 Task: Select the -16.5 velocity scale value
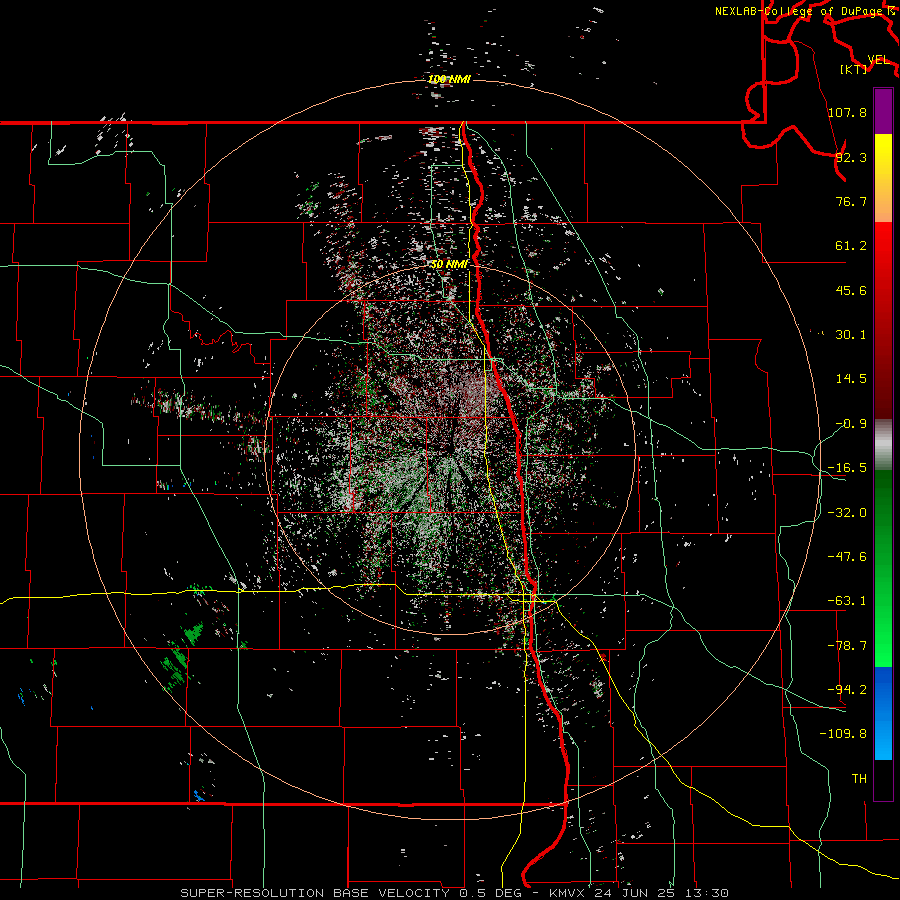[847, 468]
